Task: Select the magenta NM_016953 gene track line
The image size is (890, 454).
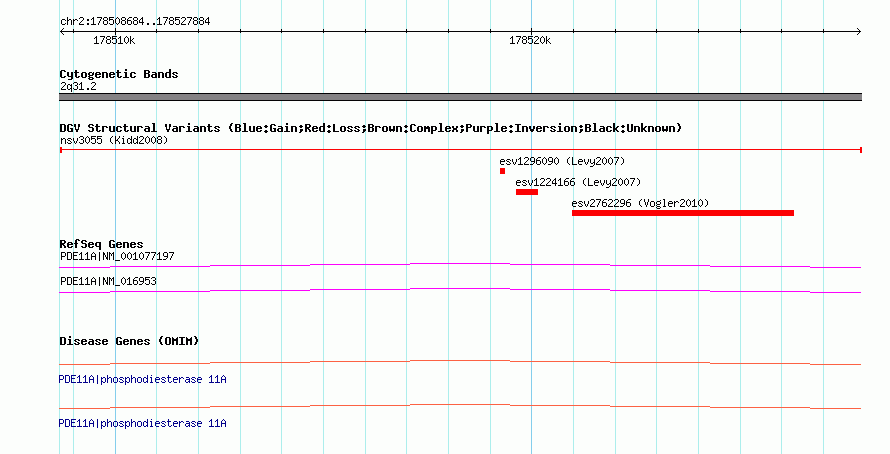Action: [460, 291]
